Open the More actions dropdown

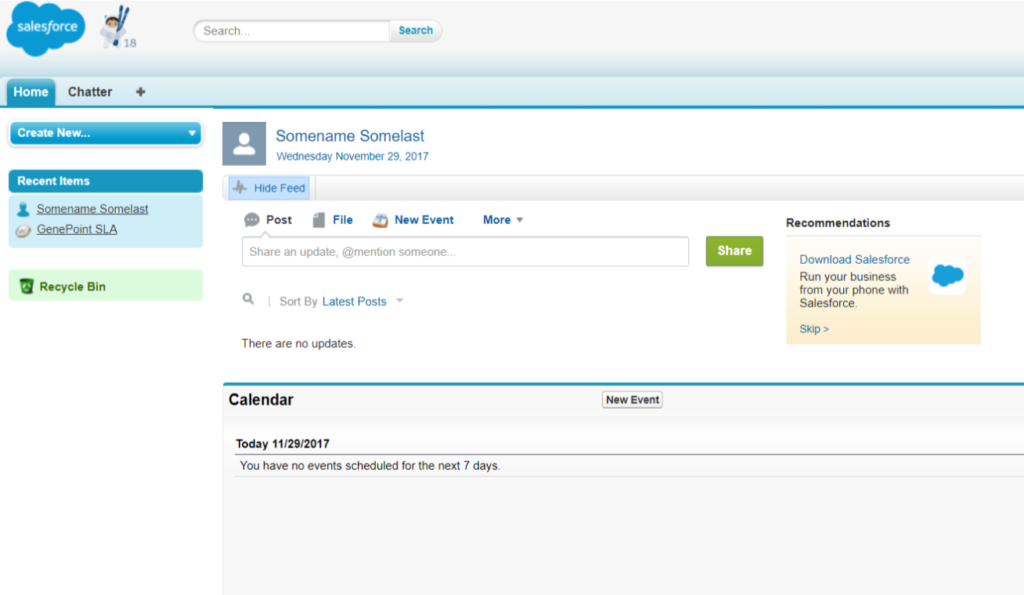point(501,219)
